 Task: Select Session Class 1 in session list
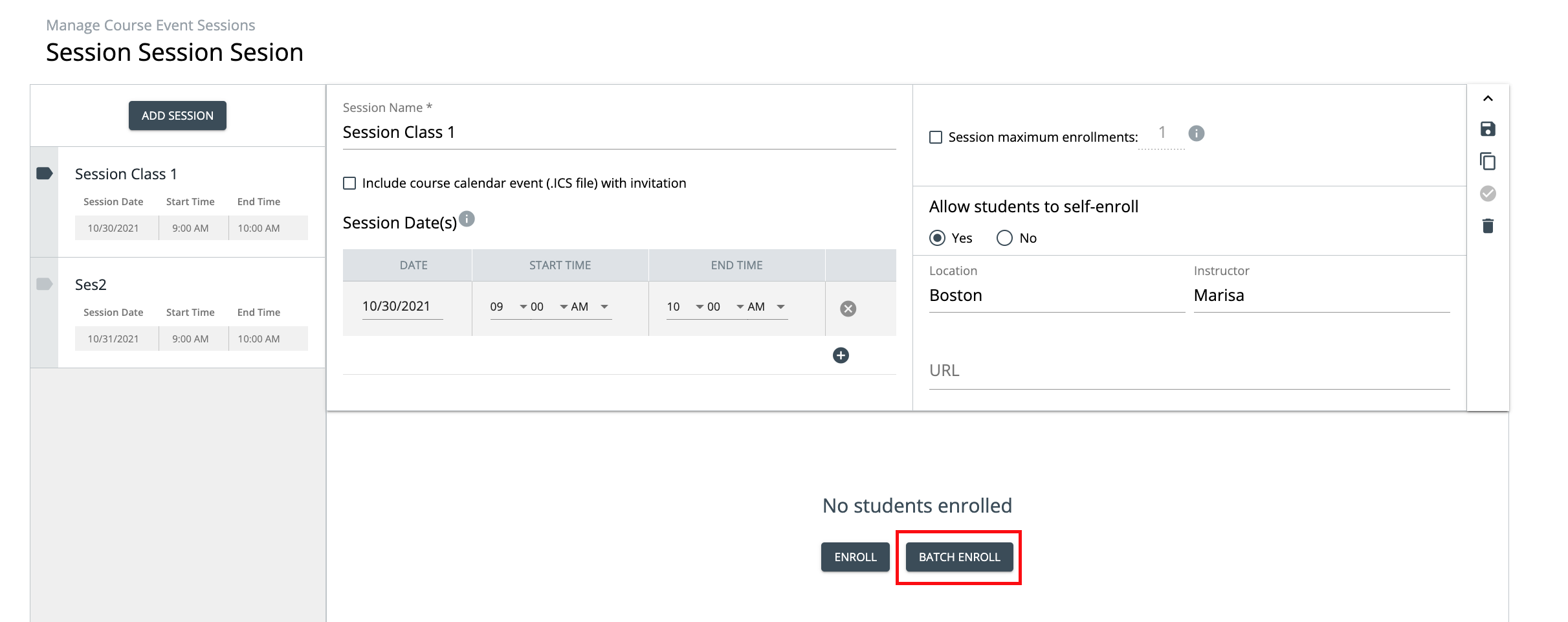pyautogui.click(x=126, y=174)
